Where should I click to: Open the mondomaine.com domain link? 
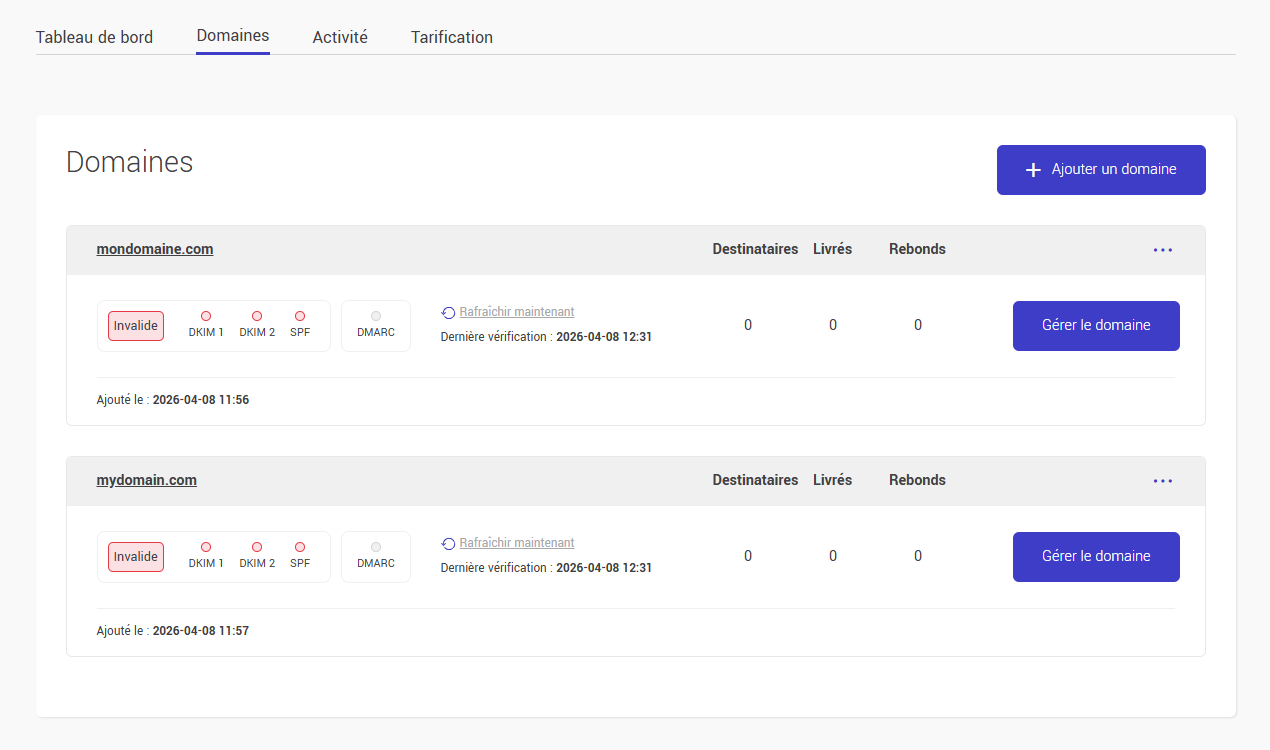coord(155,249)
